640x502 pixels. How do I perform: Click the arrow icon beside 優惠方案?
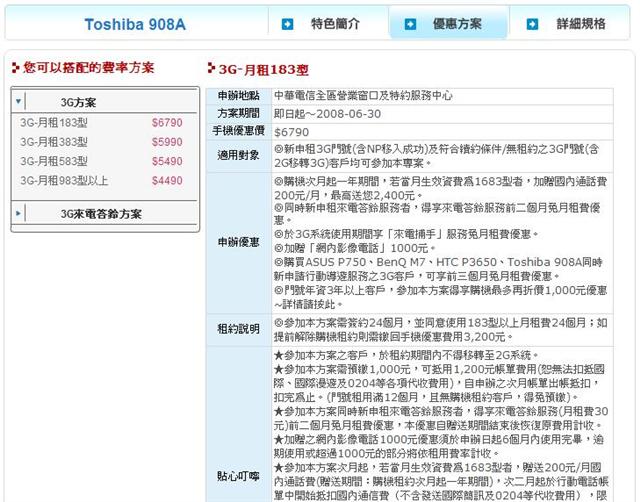pyautogui.click(x=410, y=24)
